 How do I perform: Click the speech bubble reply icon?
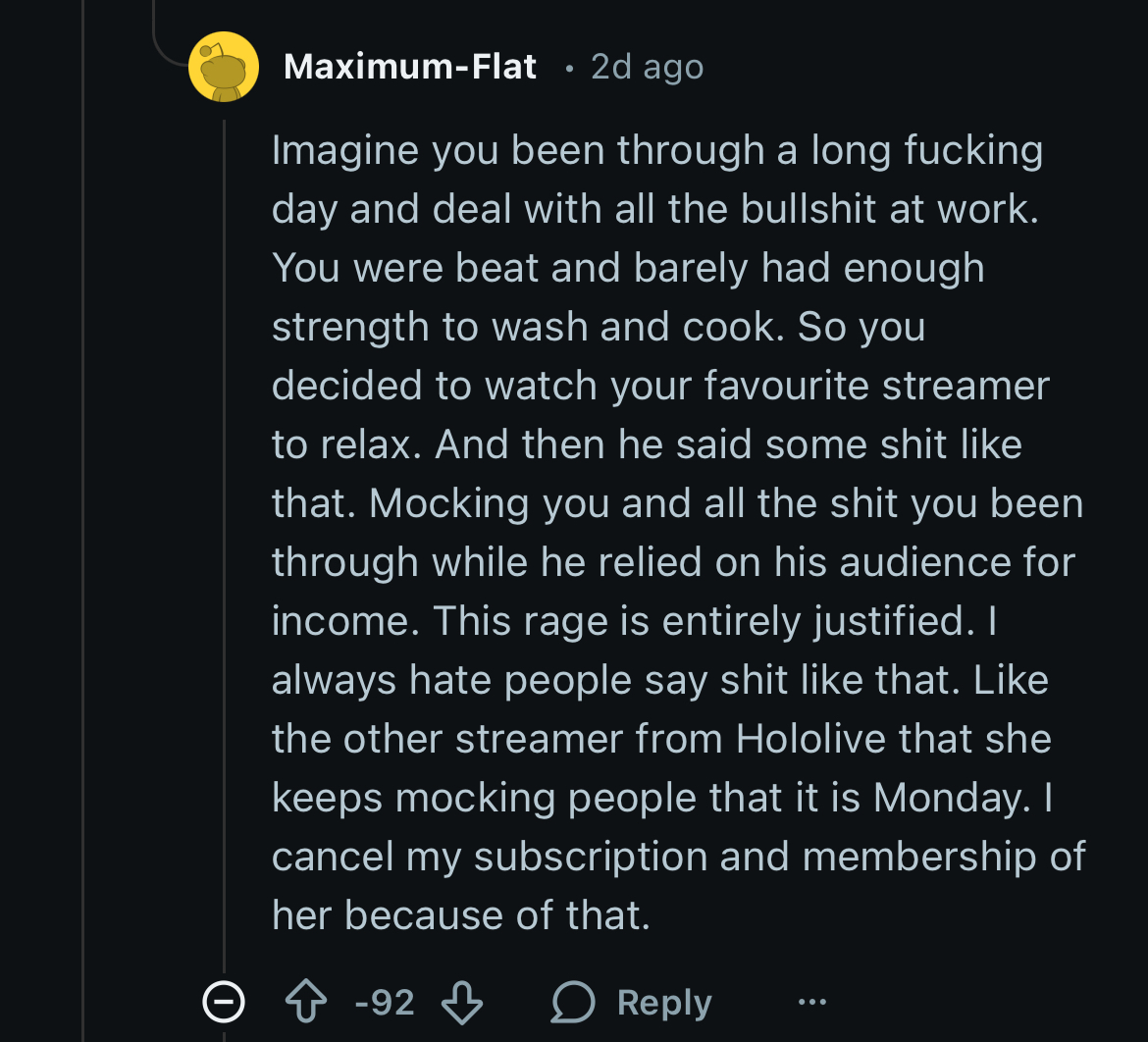572,1003
